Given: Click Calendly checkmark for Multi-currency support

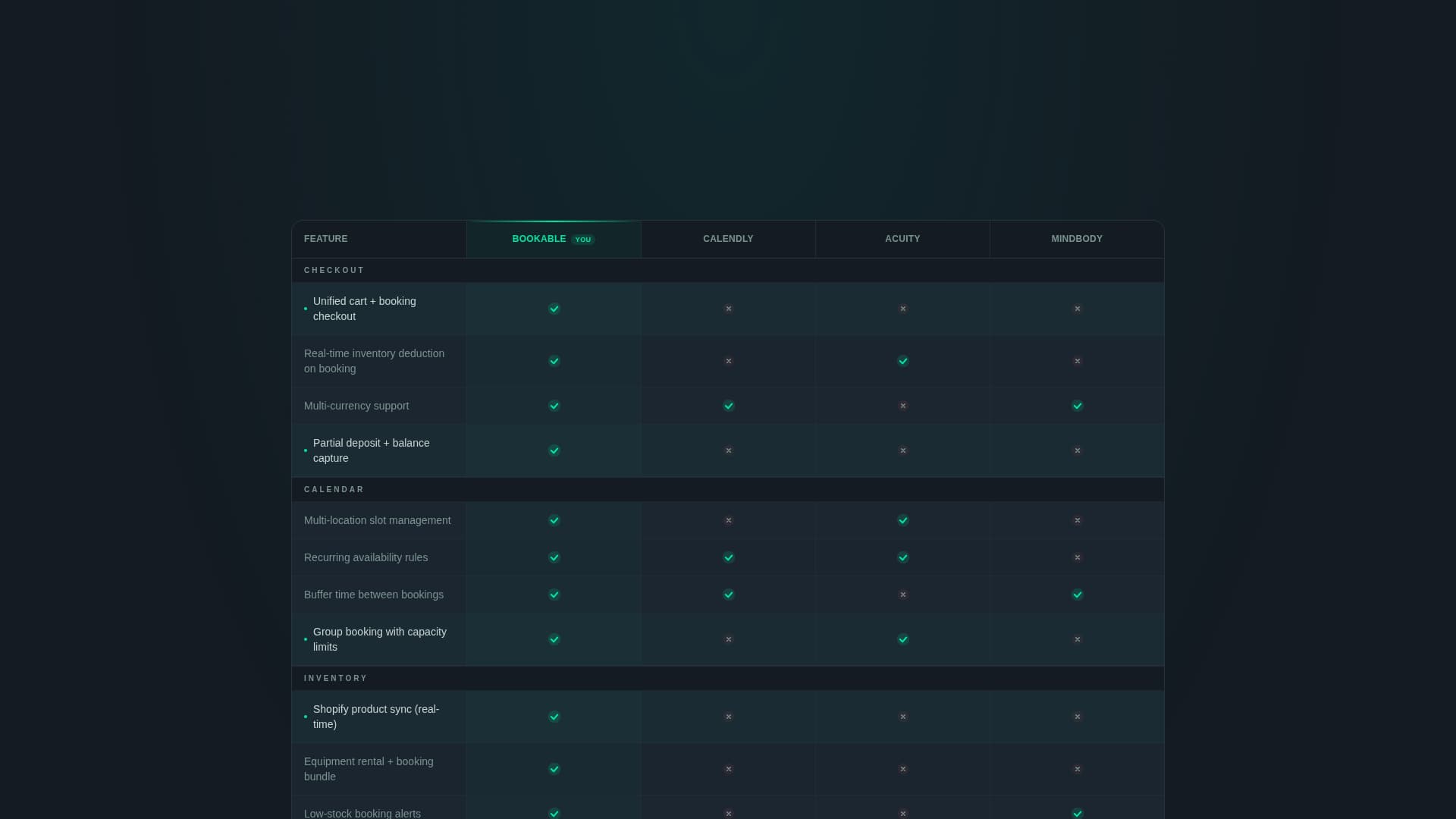Looking at the screenshot, I should [729, 406].
